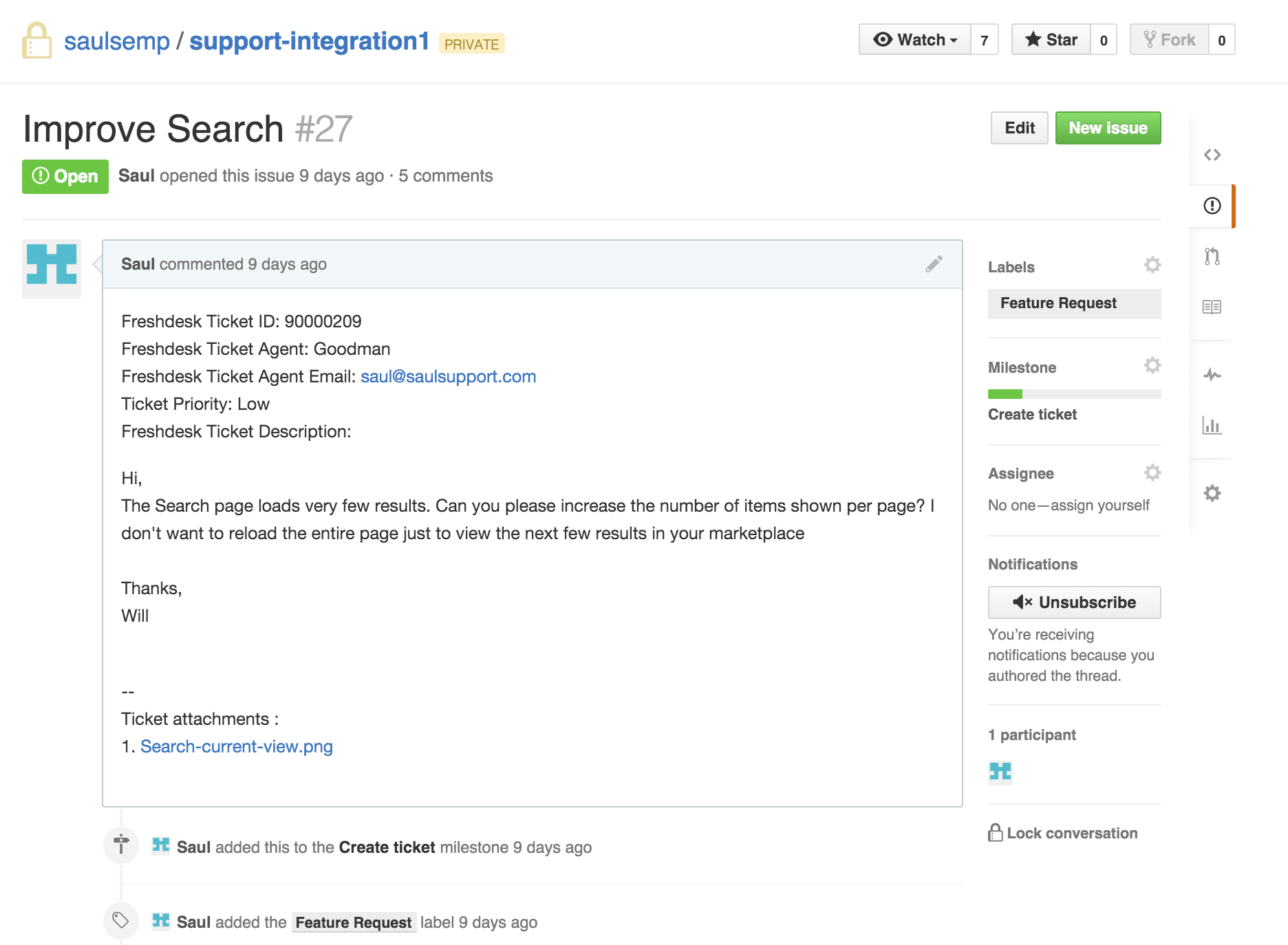Open the saulsemp user link
Screen dimensions: 1288x945
pyautogui.click(x=117, y=41)
